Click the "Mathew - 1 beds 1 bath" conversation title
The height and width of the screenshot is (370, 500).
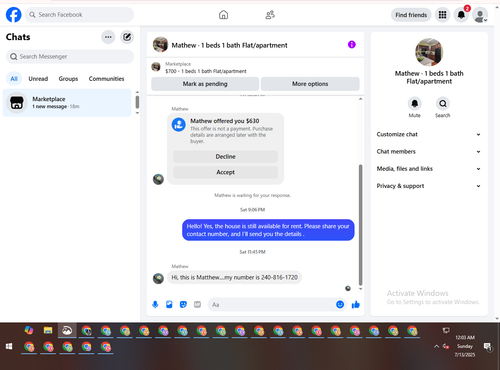pos(229,45)
